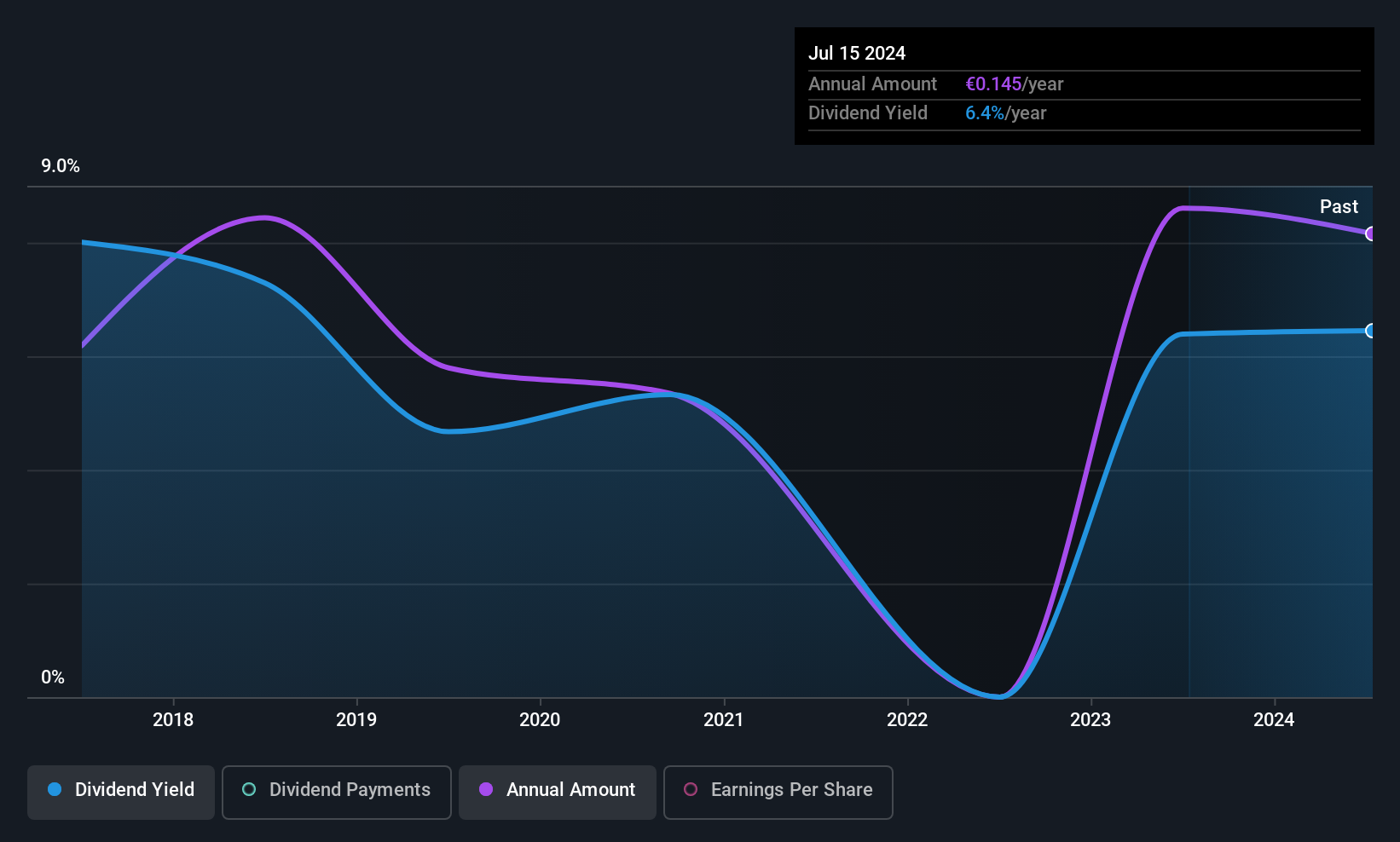The width and height of the screenshot is (1400, 842).
Task: Select the 2023 x-axis label
Action: tap(1090, 719)
